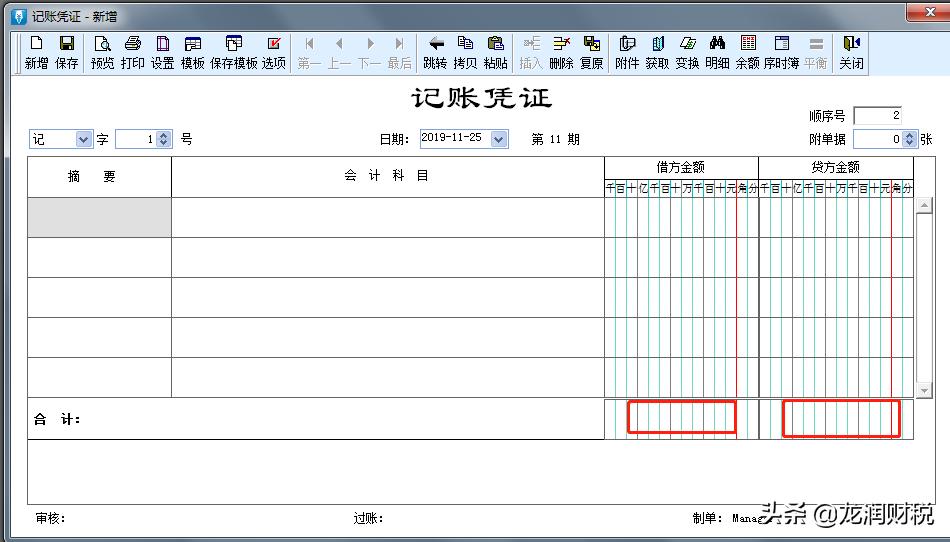
Task: Click first row 借方金额 cell
Action: [x=681, y=217]
